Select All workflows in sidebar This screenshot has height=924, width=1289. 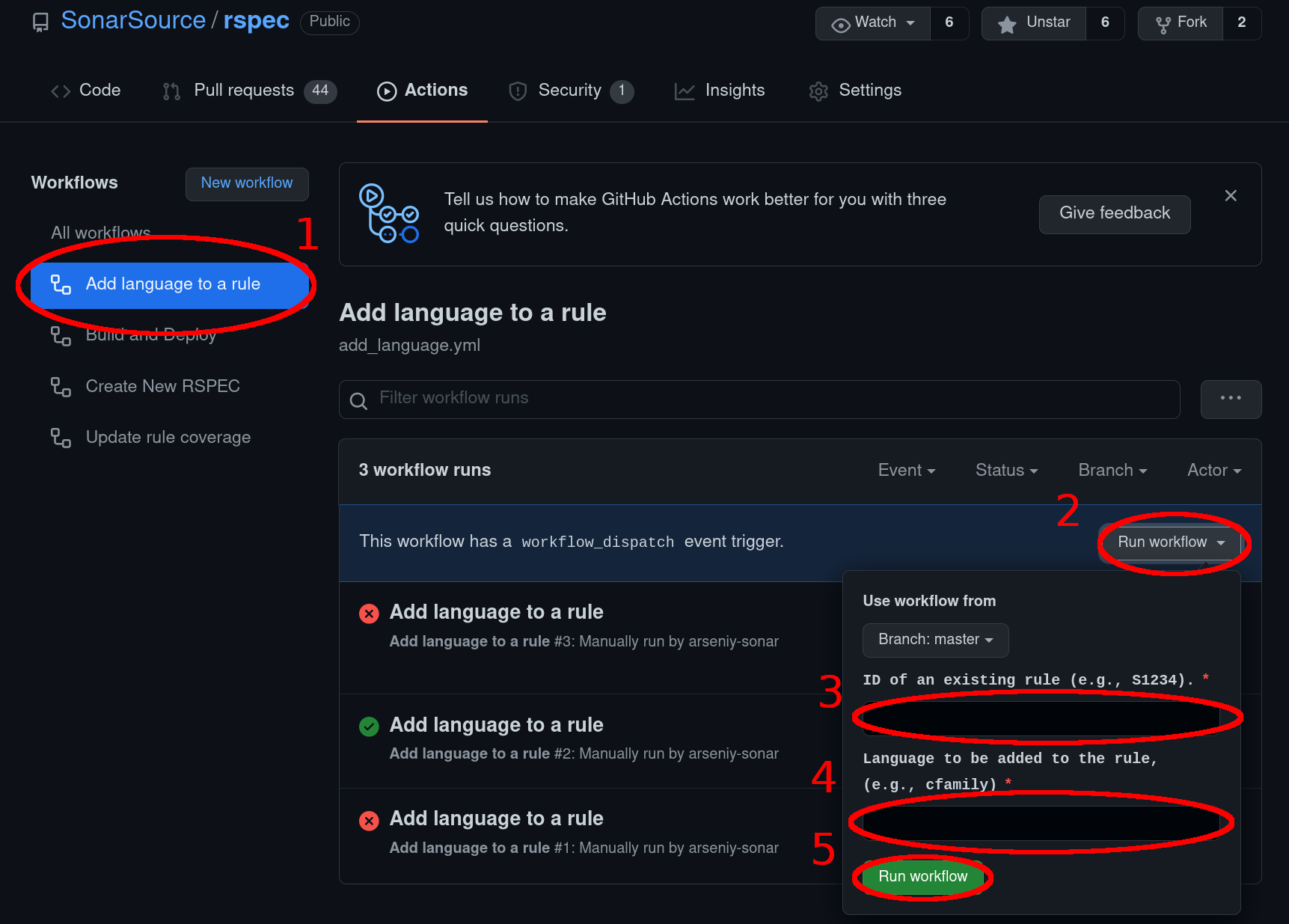click(101, 233)
